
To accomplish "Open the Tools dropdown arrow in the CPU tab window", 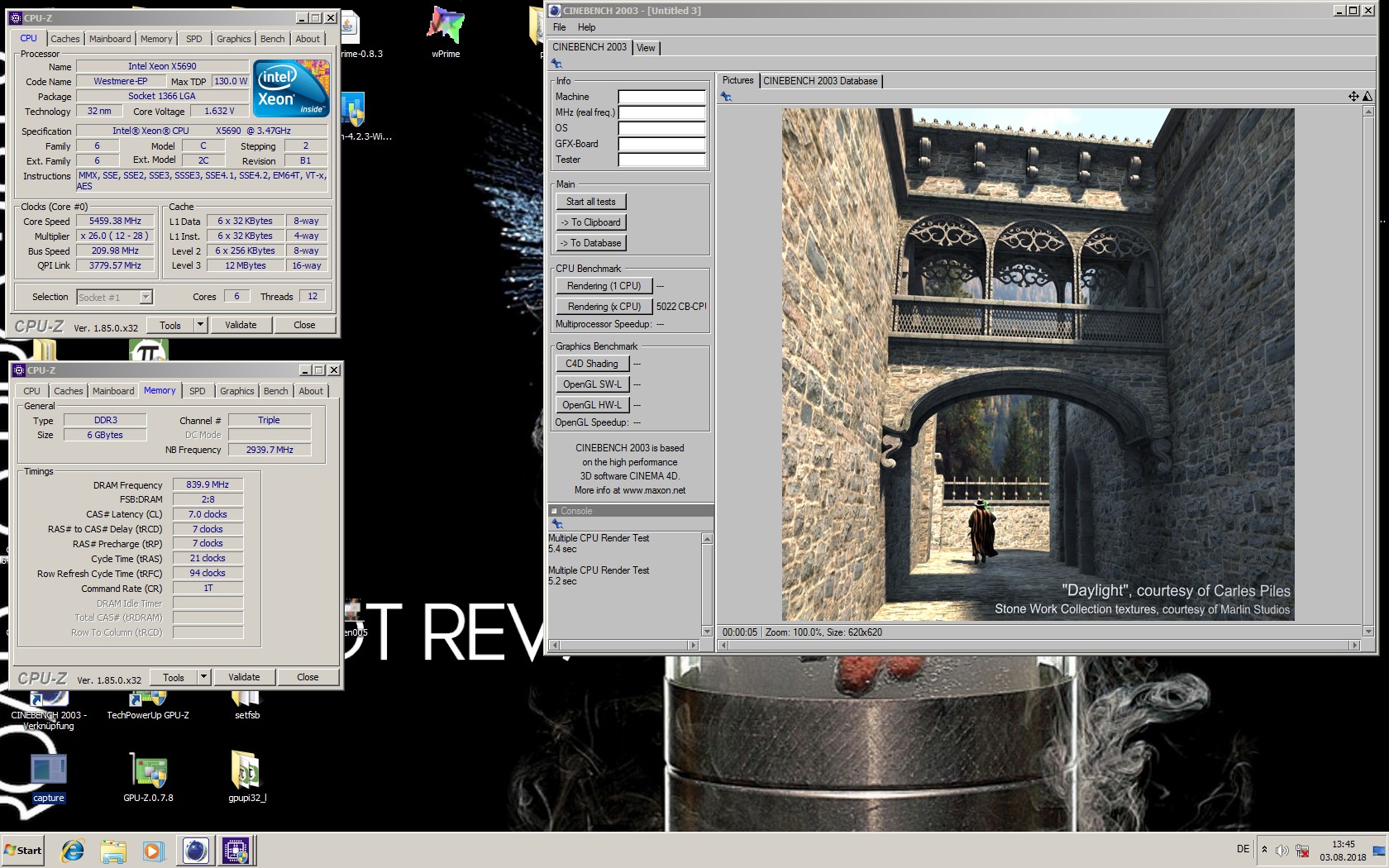I will click(x=200, y=325).
